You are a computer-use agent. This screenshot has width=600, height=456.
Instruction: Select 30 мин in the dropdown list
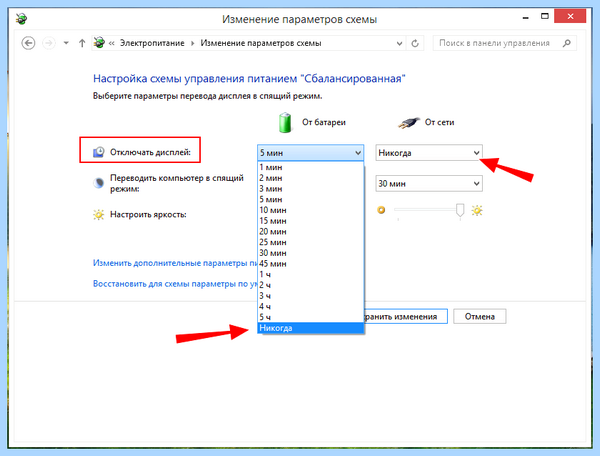pos(310,253)
